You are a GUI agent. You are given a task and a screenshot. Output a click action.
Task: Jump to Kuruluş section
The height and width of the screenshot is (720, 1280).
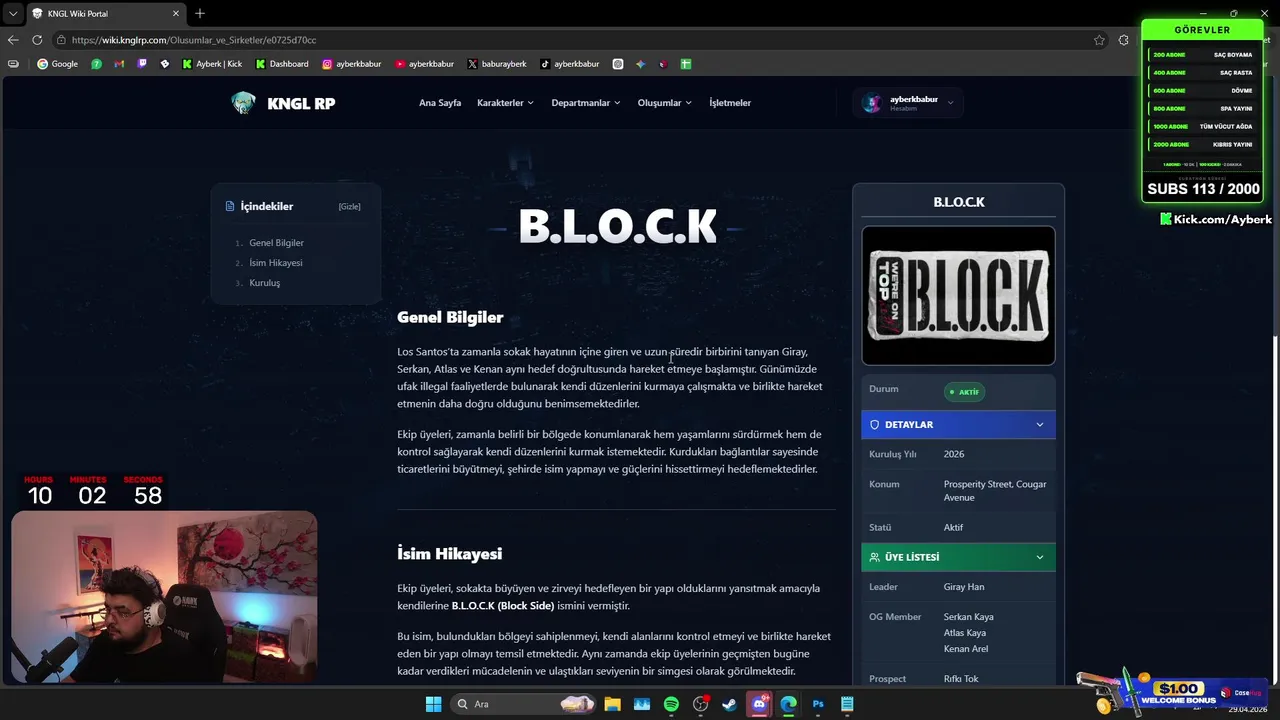click(x=265, y=283)
